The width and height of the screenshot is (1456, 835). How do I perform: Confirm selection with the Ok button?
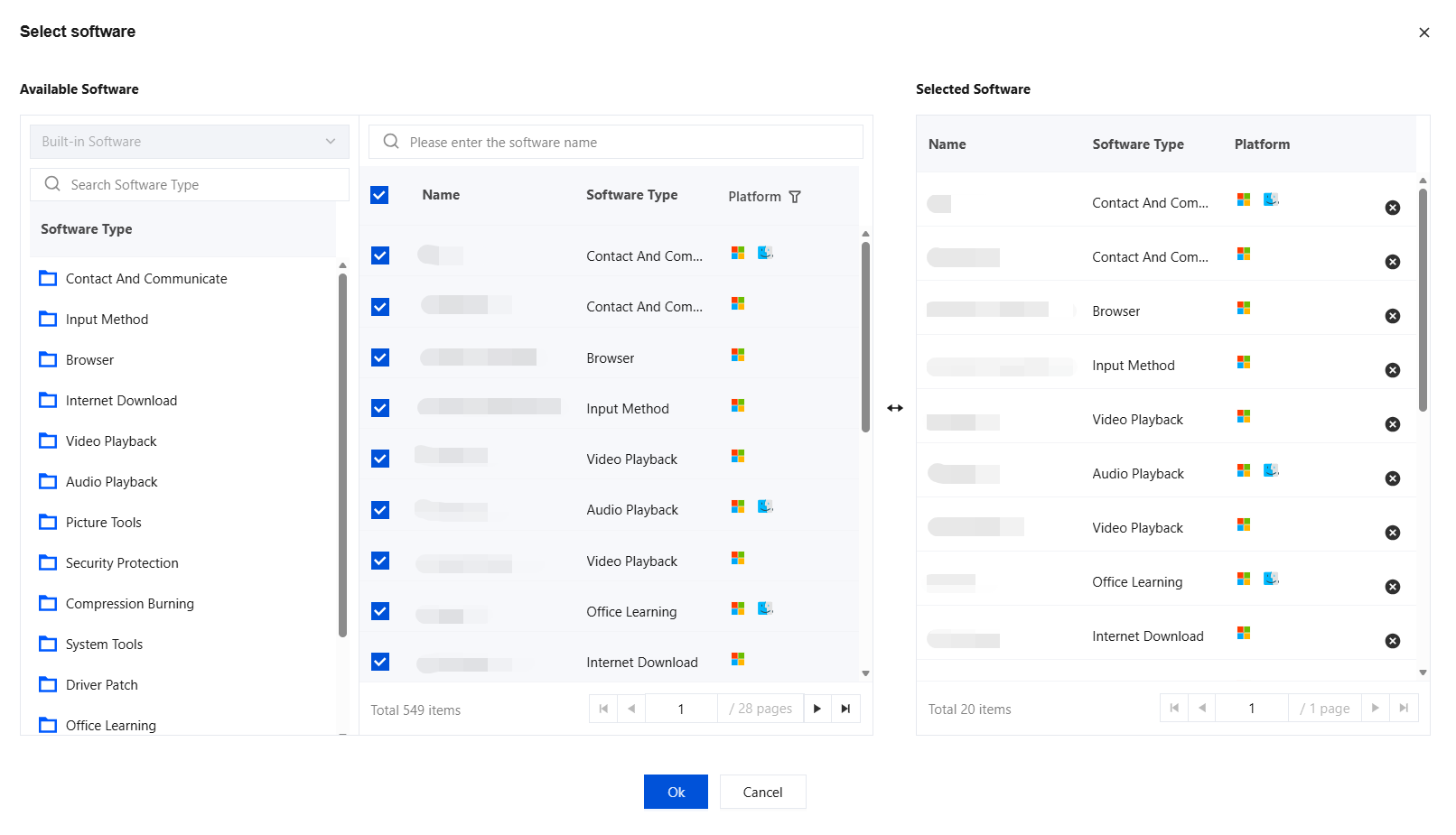[x=676, y=792]
